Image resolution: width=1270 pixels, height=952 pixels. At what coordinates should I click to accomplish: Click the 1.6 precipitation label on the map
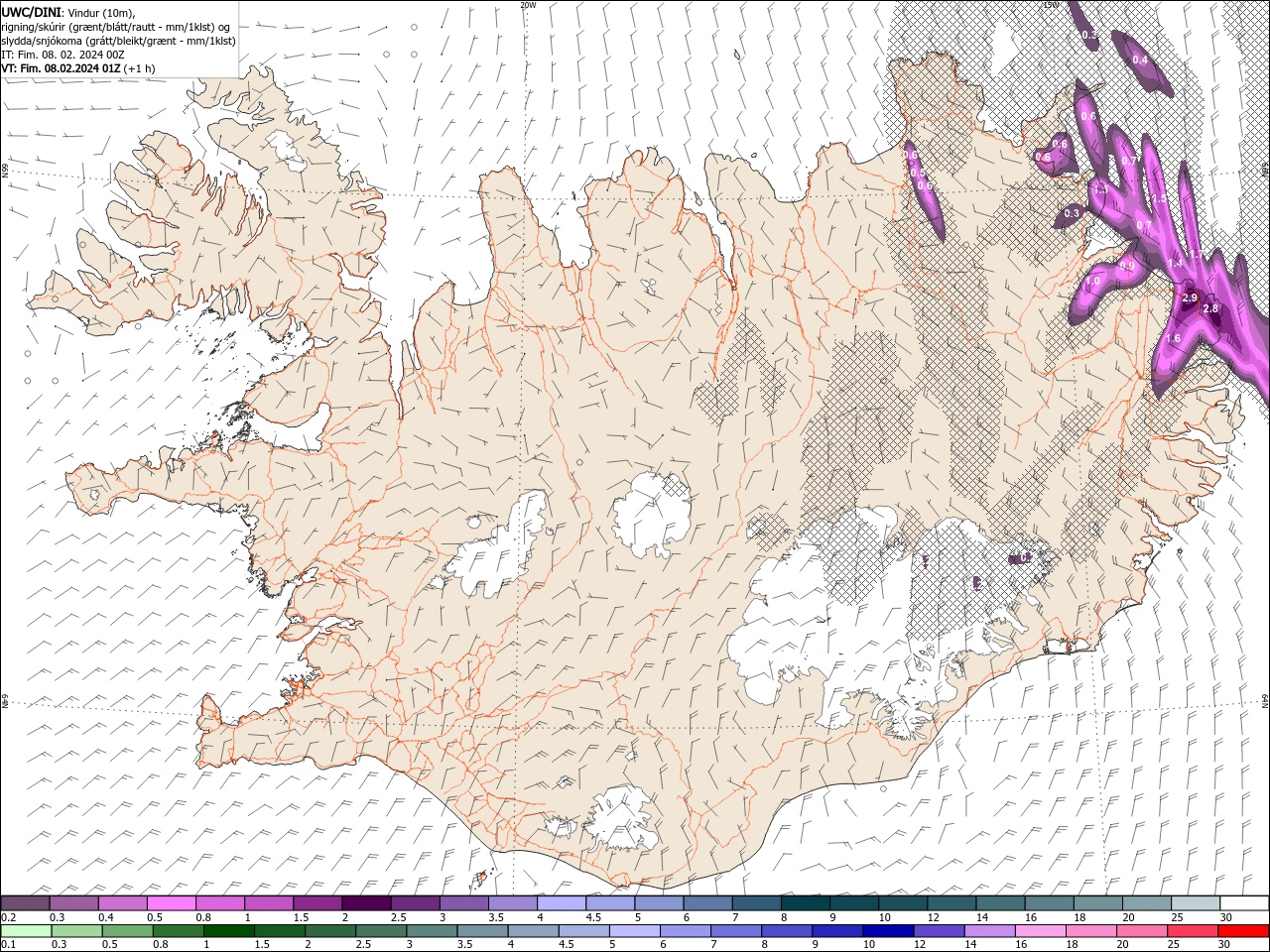1173,339
